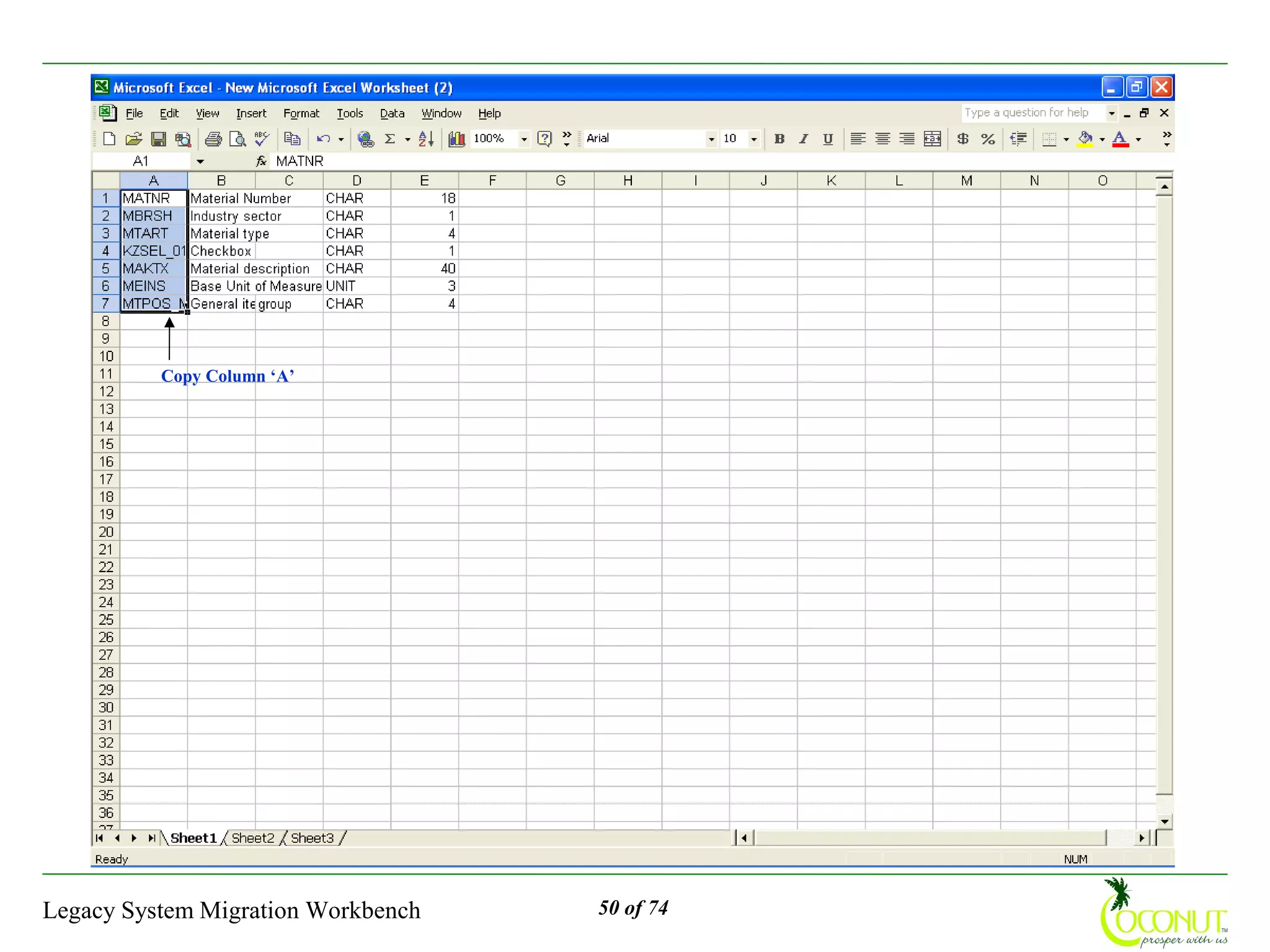
Task: Click the Sort Ascending icon
Action: [x=426, y=139]
